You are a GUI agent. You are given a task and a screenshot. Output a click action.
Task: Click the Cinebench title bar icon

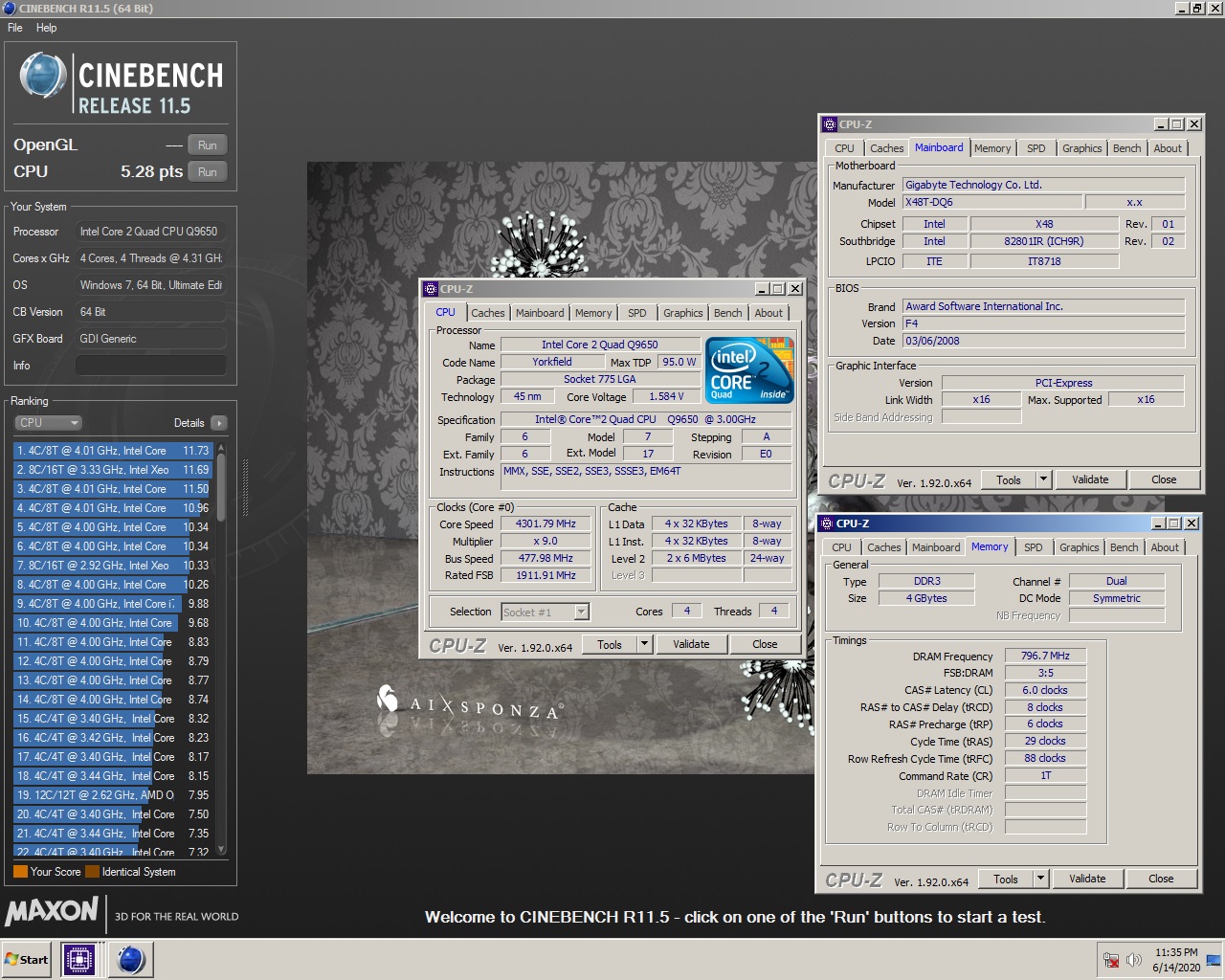tap(10, 9)
